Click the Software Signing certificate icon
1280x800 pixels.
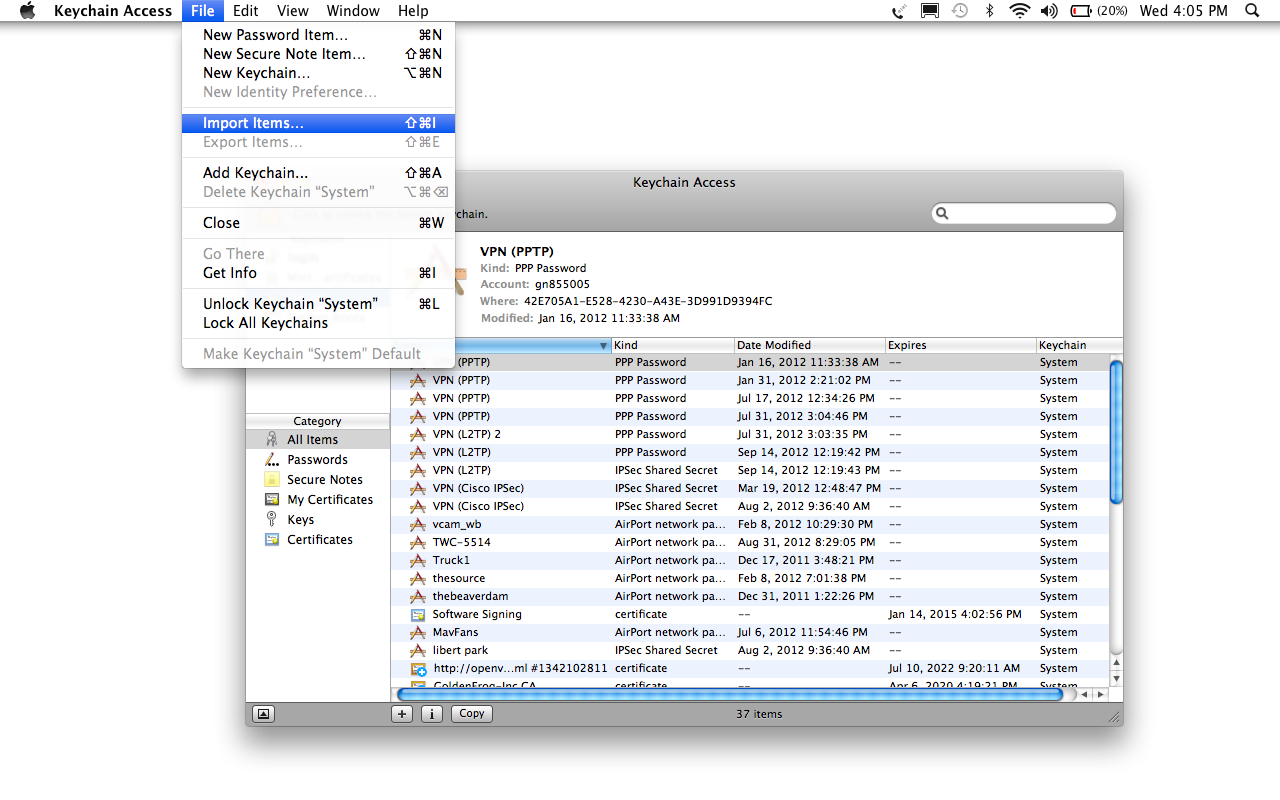tap(418, 614)
